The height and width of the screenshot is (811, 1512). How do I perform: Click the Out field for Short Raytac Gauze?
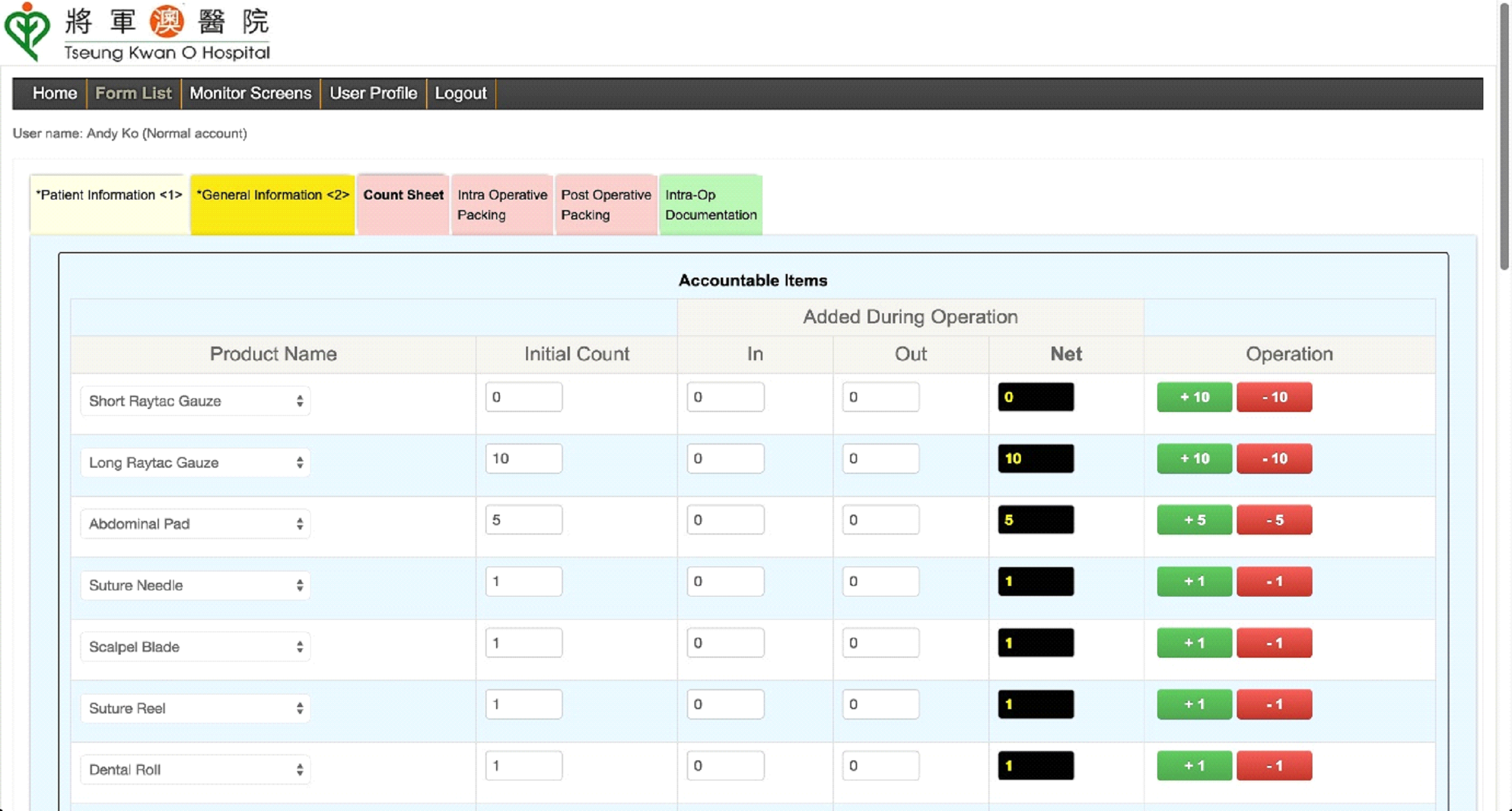point(880,397)
